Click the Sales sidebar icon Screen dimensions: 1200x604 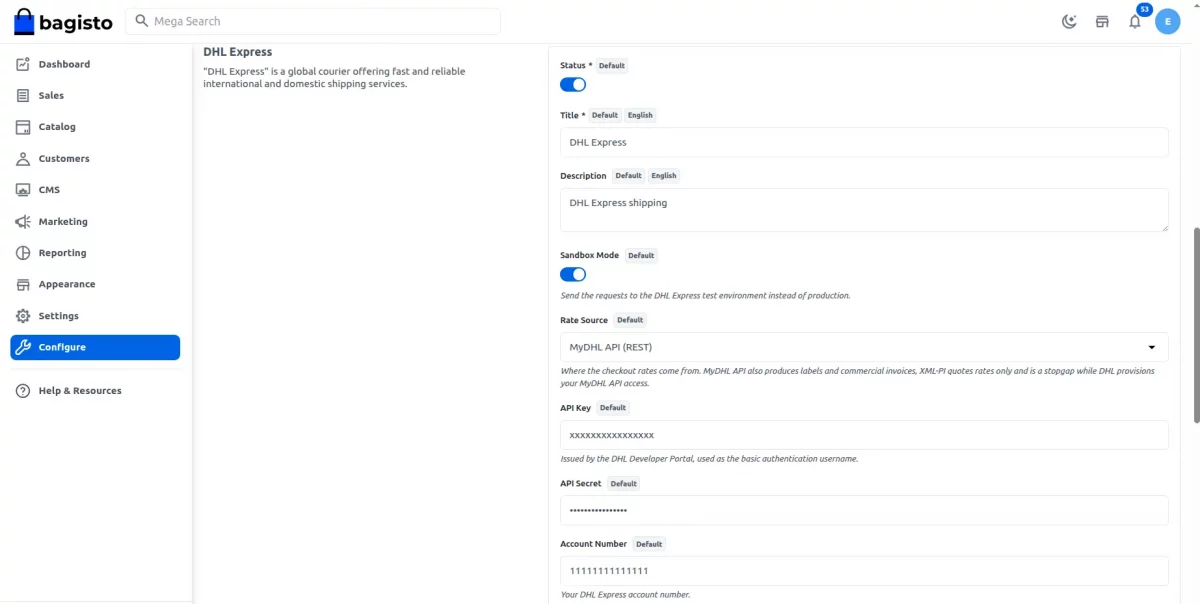(23, 96)
